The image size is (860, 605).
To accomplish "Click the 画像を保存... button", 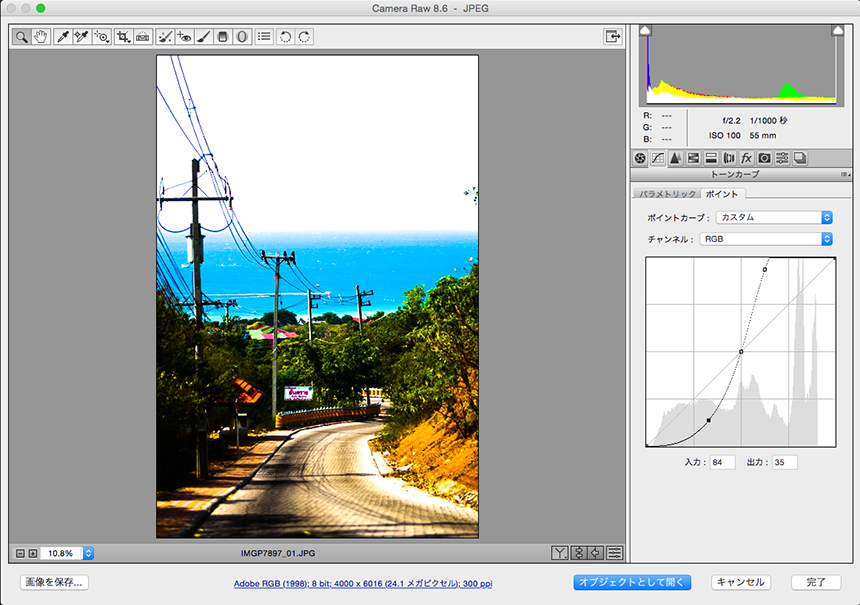I will click(x=54, y=583).
